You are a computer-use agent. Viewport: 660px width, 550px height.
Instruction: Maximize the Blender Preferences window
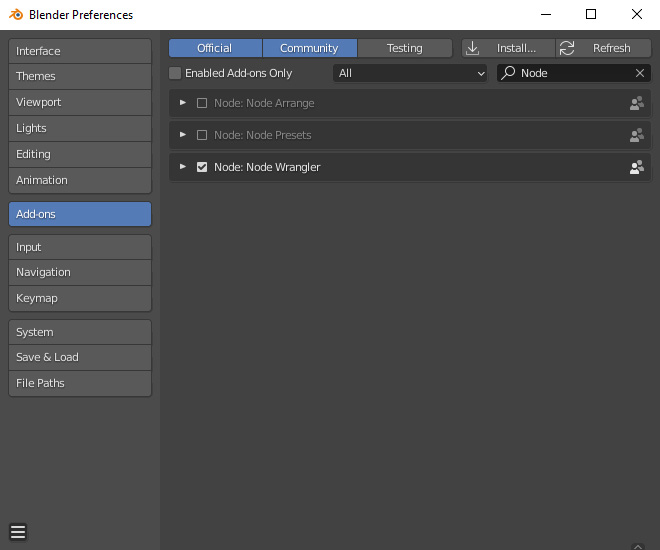(x=591, y=14)
